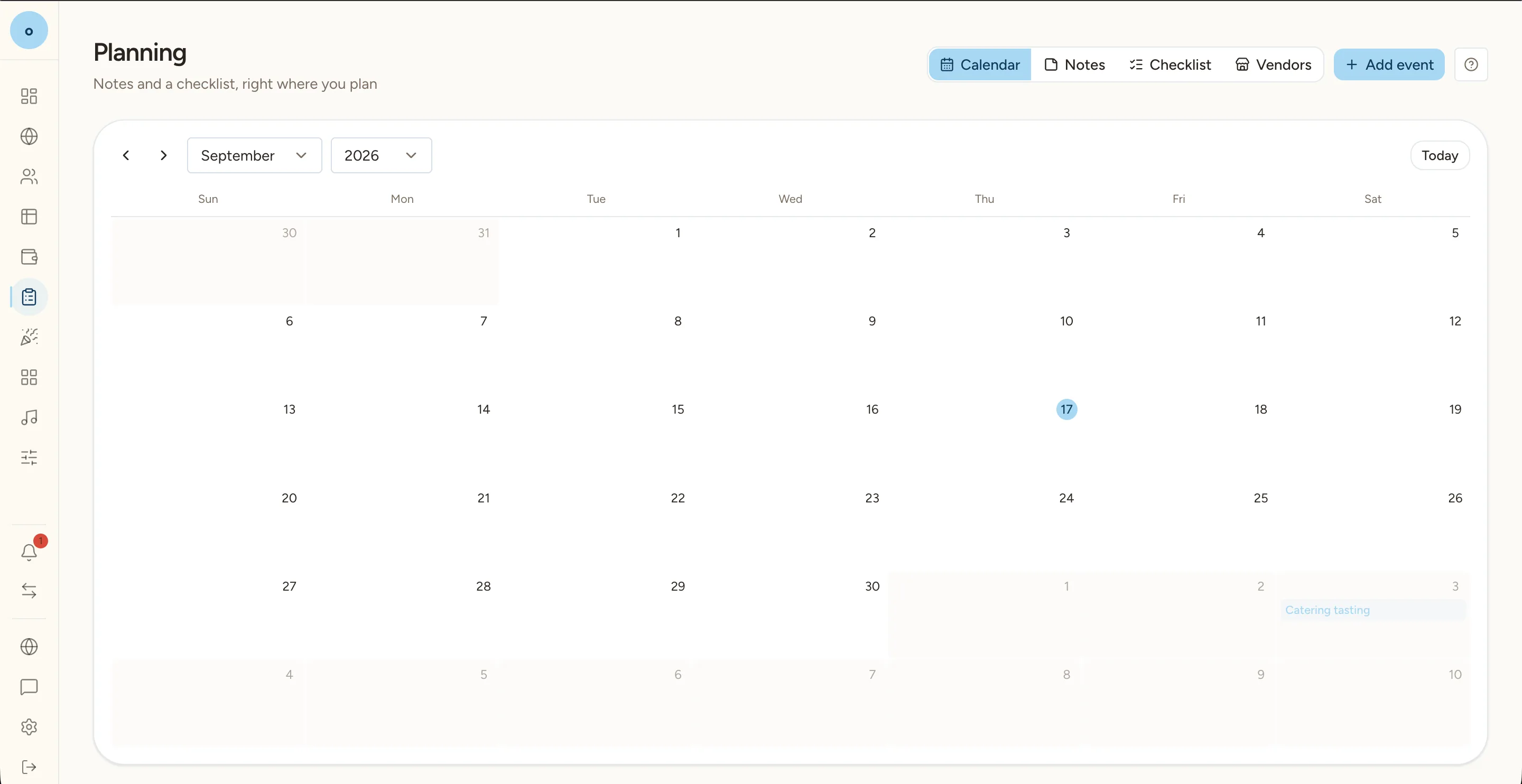Open the sliders adjustments icon
The height and width of the screenshot is (784, 1522).
pos(29,458)
